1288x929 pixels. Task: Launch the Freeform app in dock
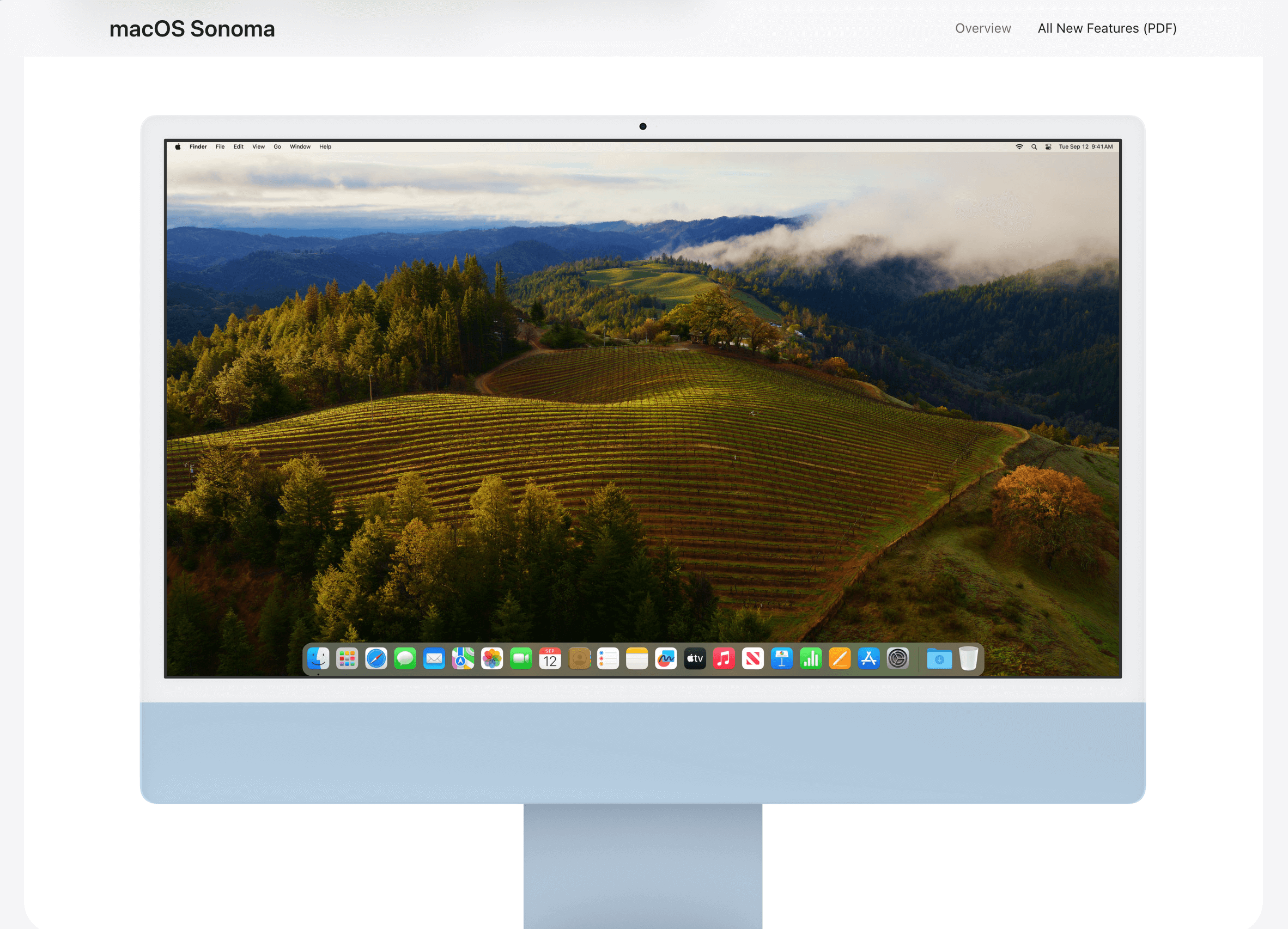(x=666, y=659)
